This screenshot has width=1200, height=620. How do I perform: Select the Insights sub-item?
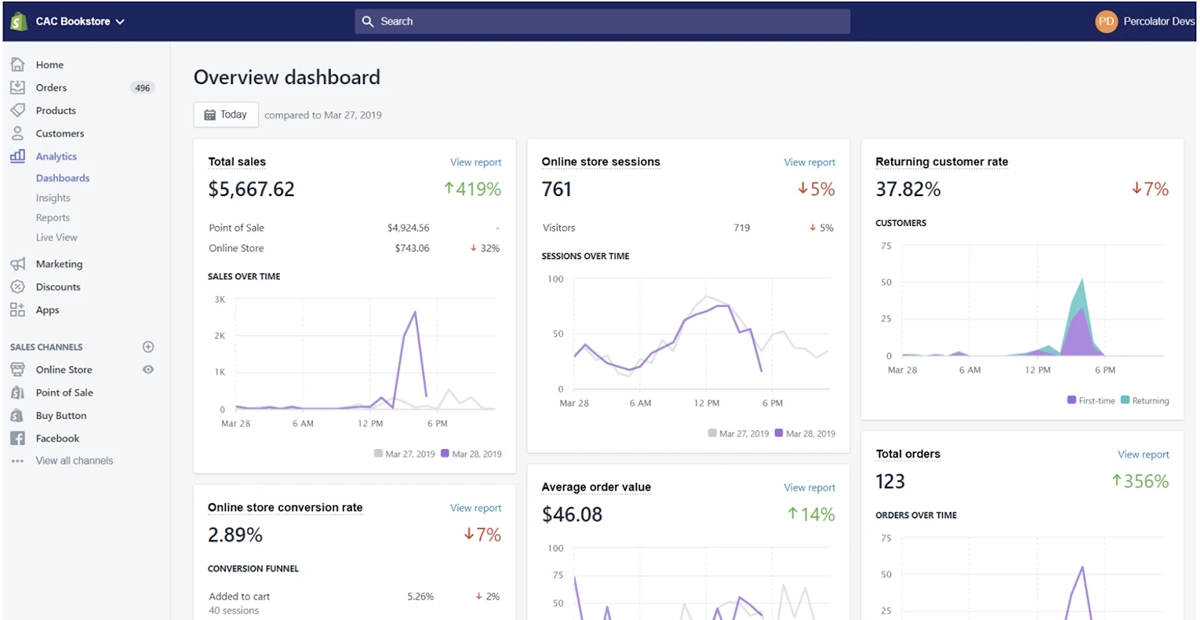53,198
